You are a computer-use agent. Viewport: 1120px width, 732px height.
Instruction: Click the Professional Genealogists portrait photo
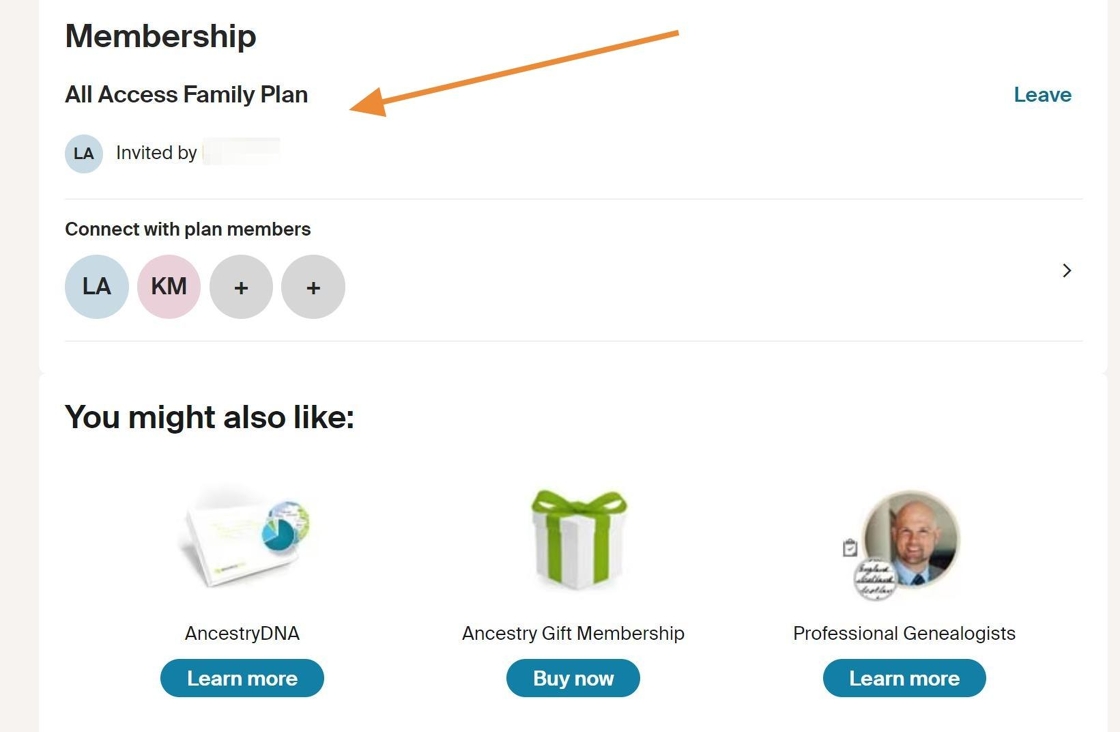[x=911, y=537]
